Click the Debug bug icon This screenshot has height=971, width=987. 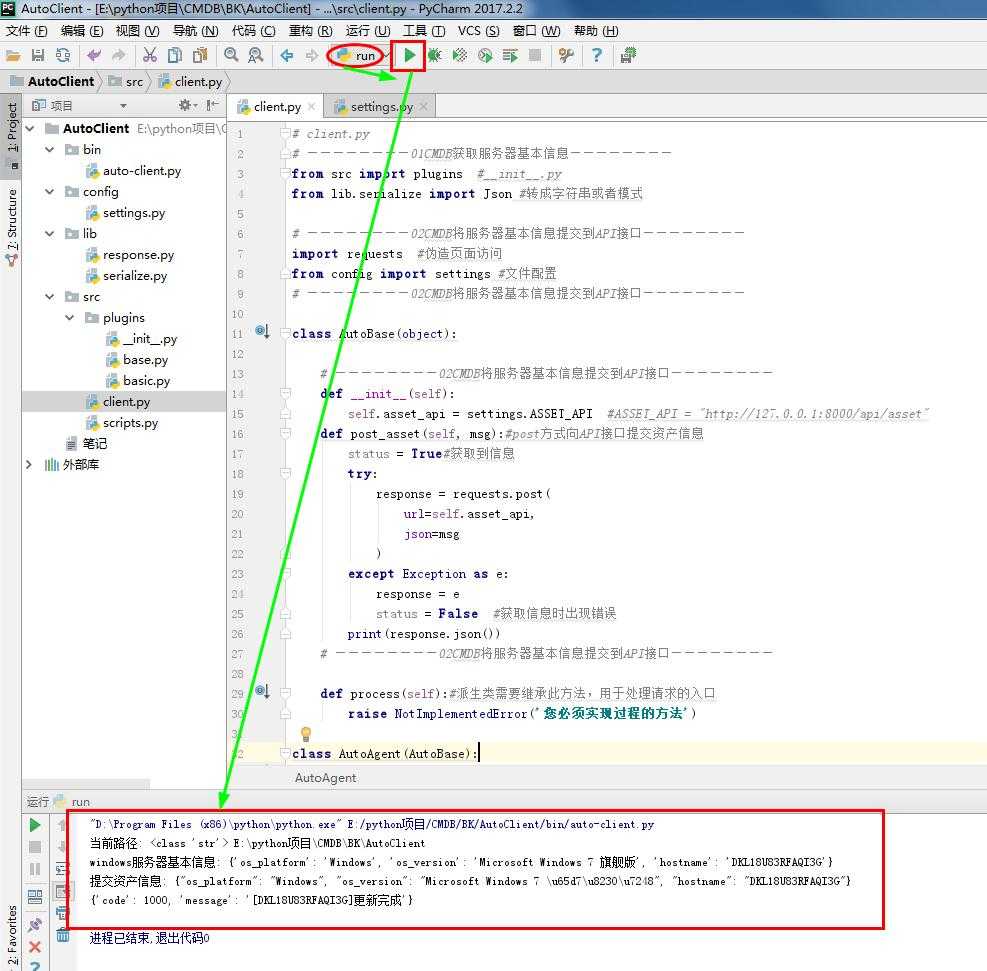coord(435,55)
